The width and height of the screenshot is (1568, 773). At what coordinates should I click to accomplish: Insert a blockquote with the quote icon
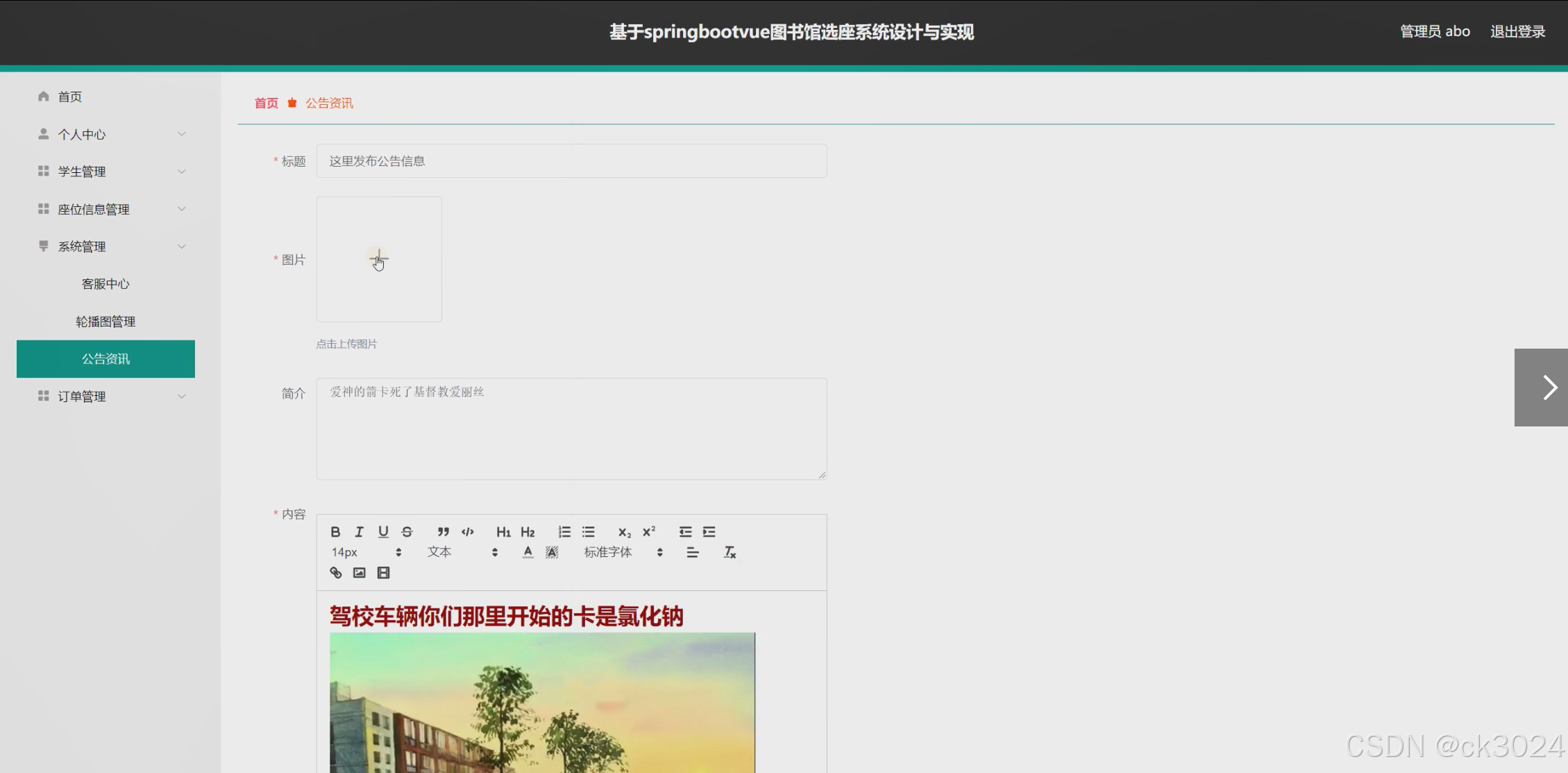443,532
